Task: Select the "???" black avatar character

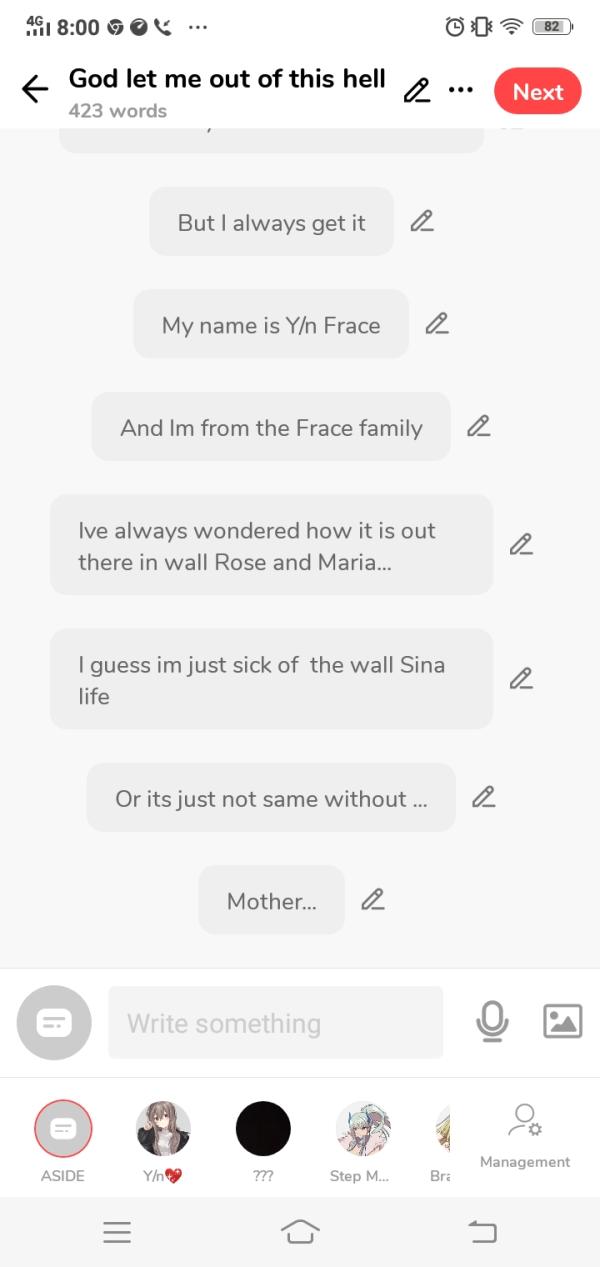Action: [263, 1130]
